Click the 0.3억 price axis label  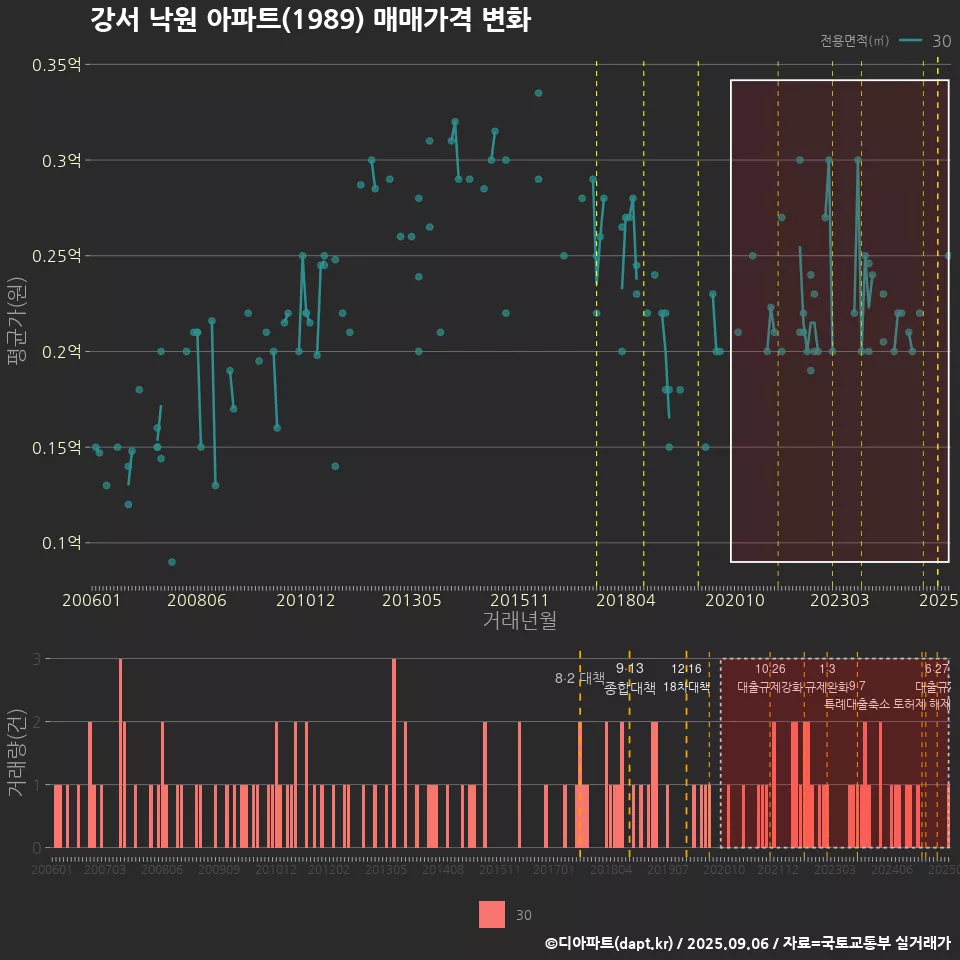[x=61, y=160]
